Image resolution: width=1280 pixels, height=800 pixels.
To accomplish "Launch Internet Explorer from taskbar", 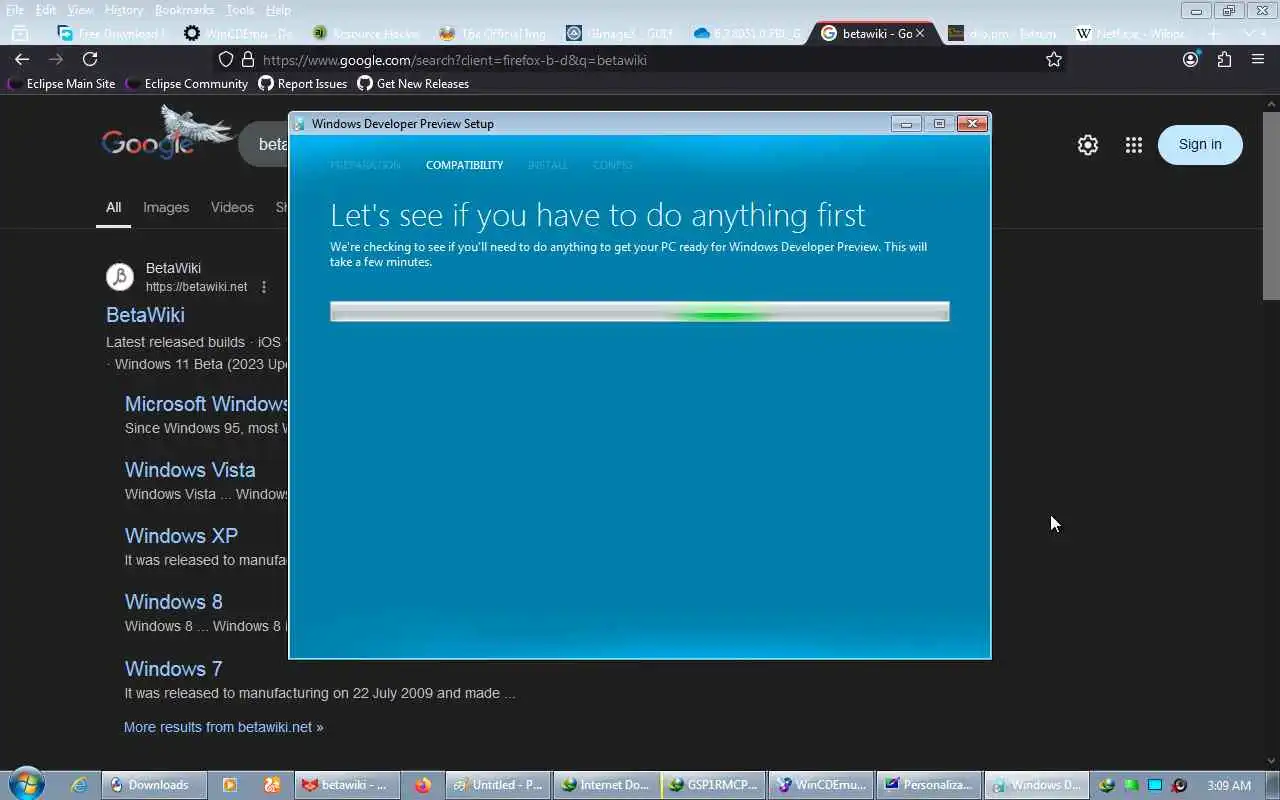I will click(79, 785).
